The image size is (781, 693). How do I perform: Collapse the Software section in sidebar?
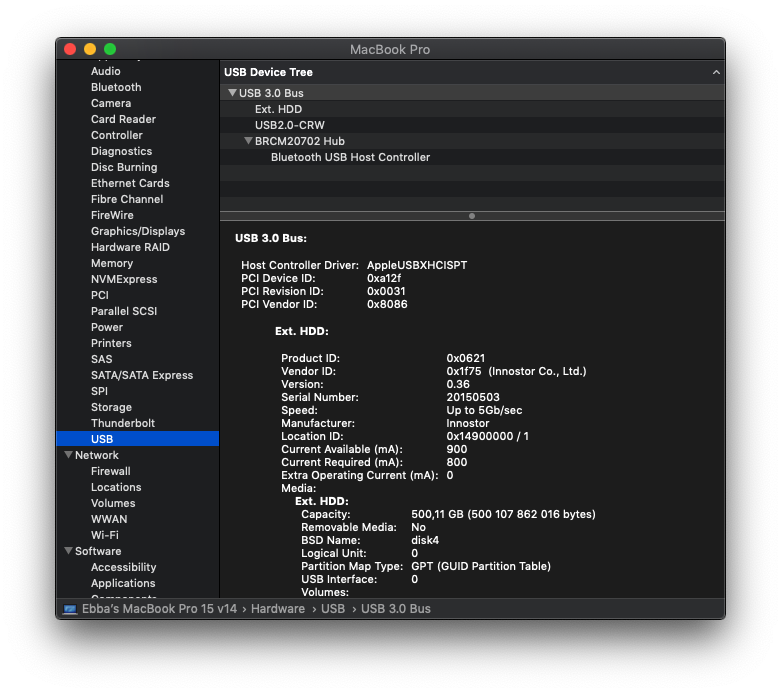pos(69,551)
